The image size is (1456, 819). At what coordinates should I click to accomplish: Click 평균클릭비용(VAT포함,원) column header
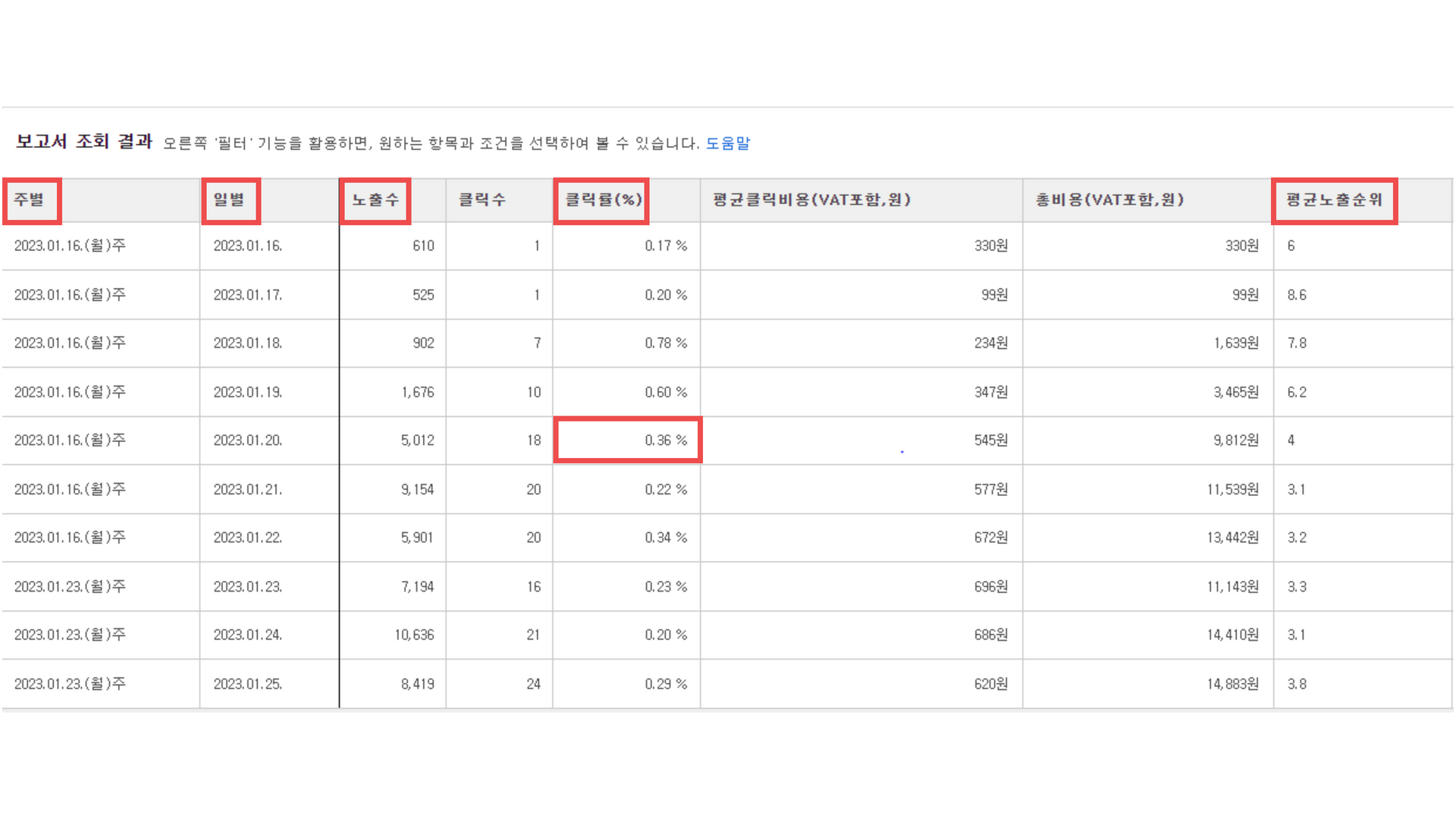coord(811,200)
